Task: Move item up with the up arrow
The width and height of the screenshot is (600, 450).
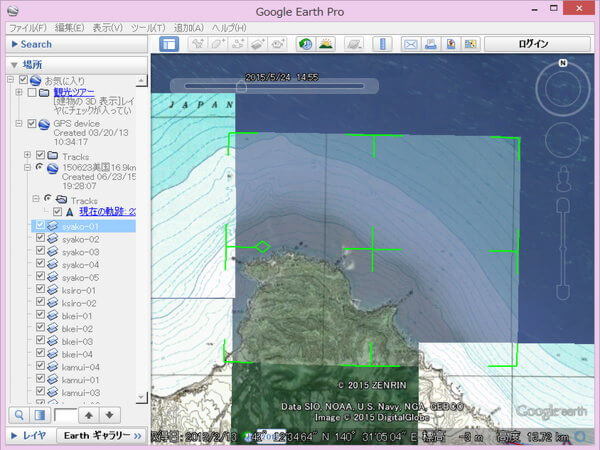Action: 89,415
